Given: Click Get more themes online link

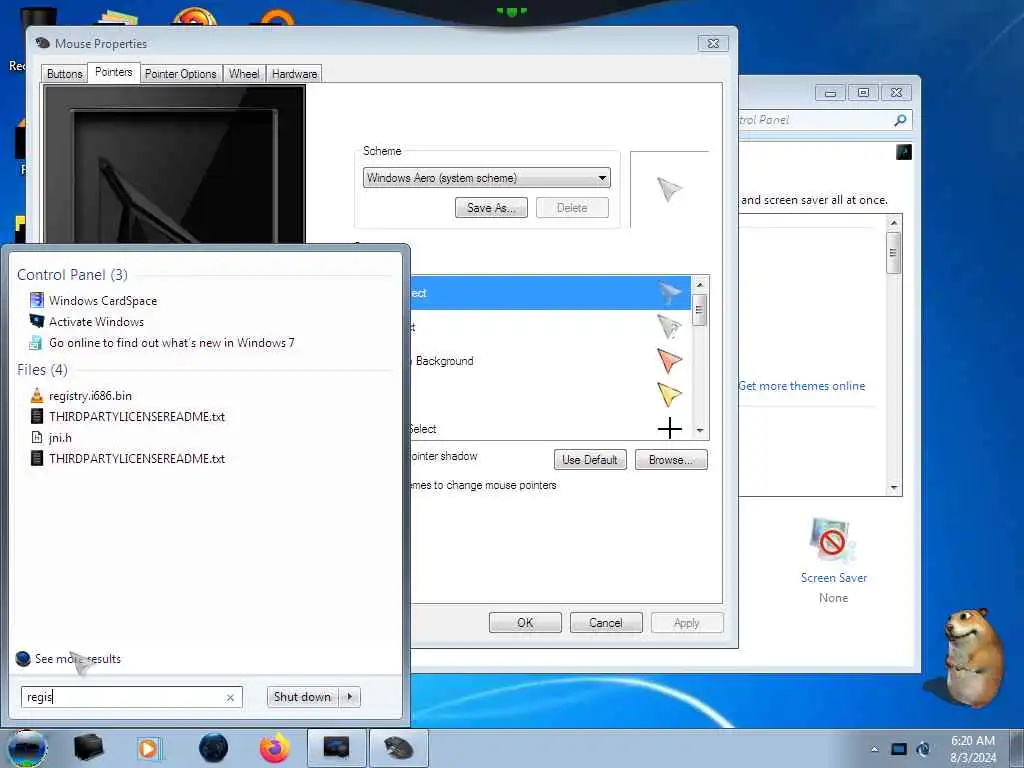Looking at the screenshot, I should [x=802, y=386].
